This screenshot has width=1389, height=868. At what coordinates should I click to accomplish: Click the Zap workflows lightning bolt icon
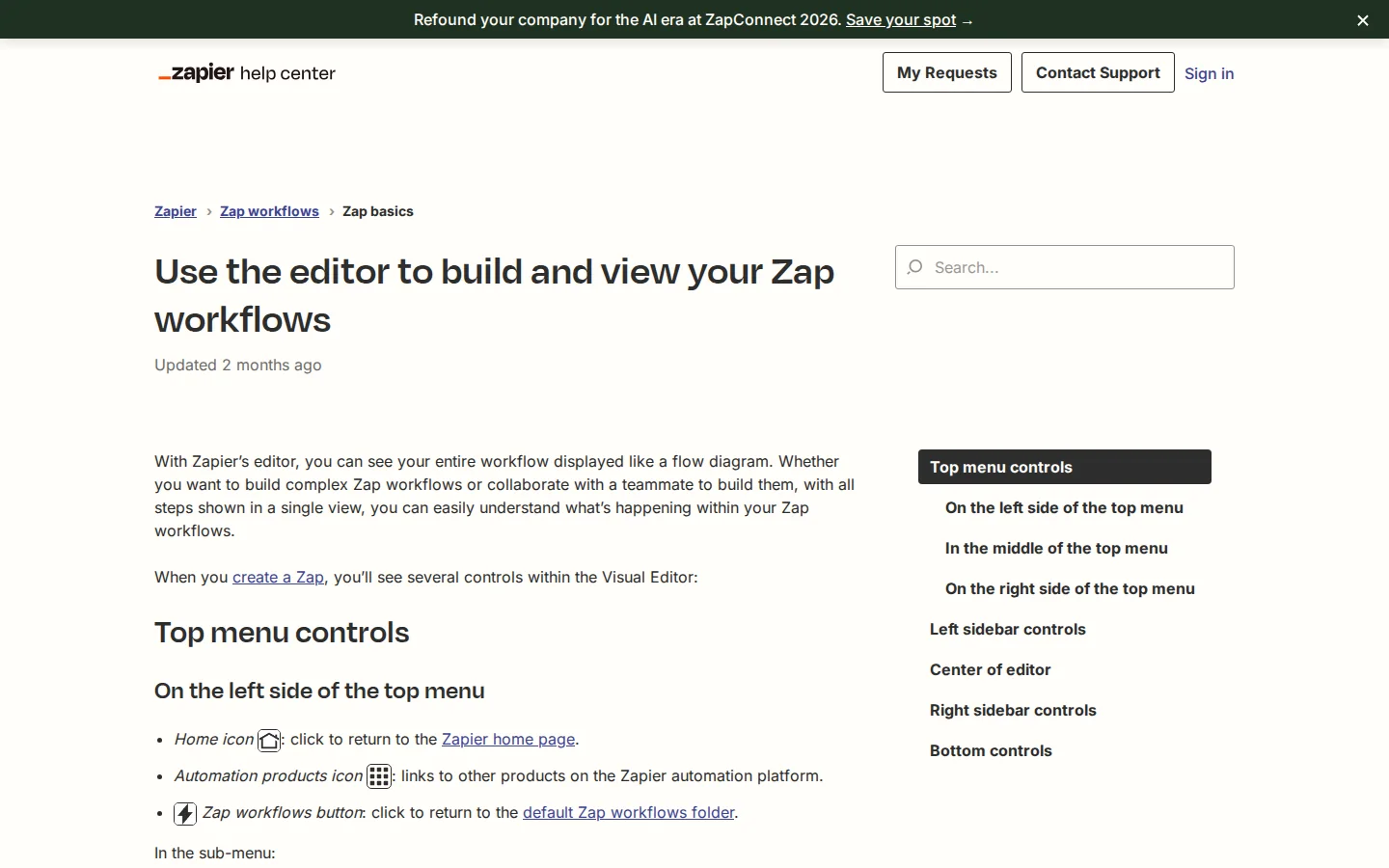pyautogui.click(x=185, y=813)
